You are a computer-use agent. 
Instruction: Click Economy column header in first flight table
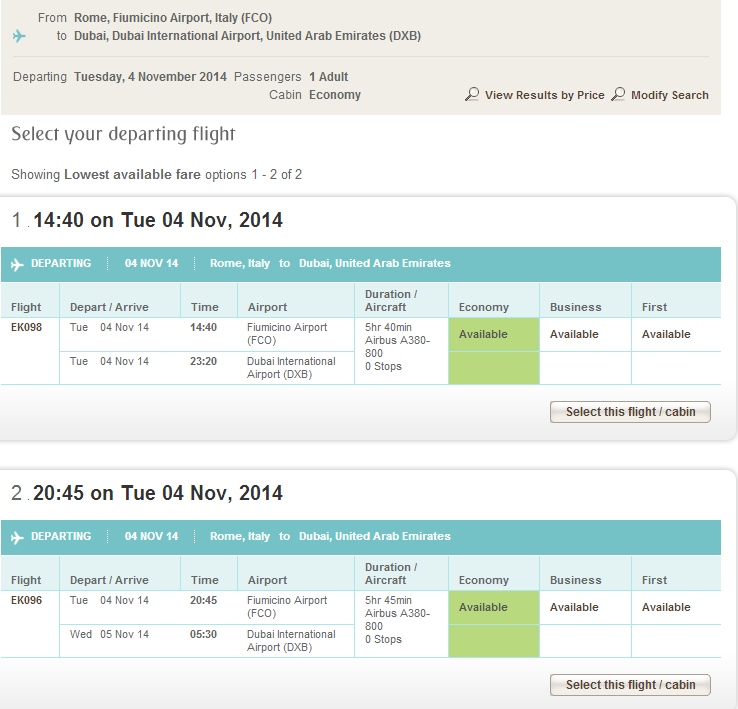(484, 307)
